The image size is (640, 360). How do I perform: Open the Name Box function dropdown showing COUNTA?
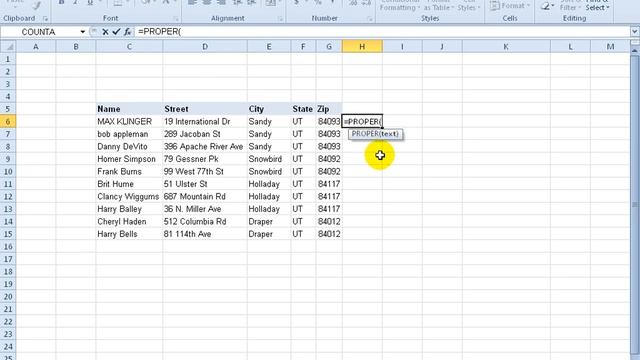(x=83, y=32)
